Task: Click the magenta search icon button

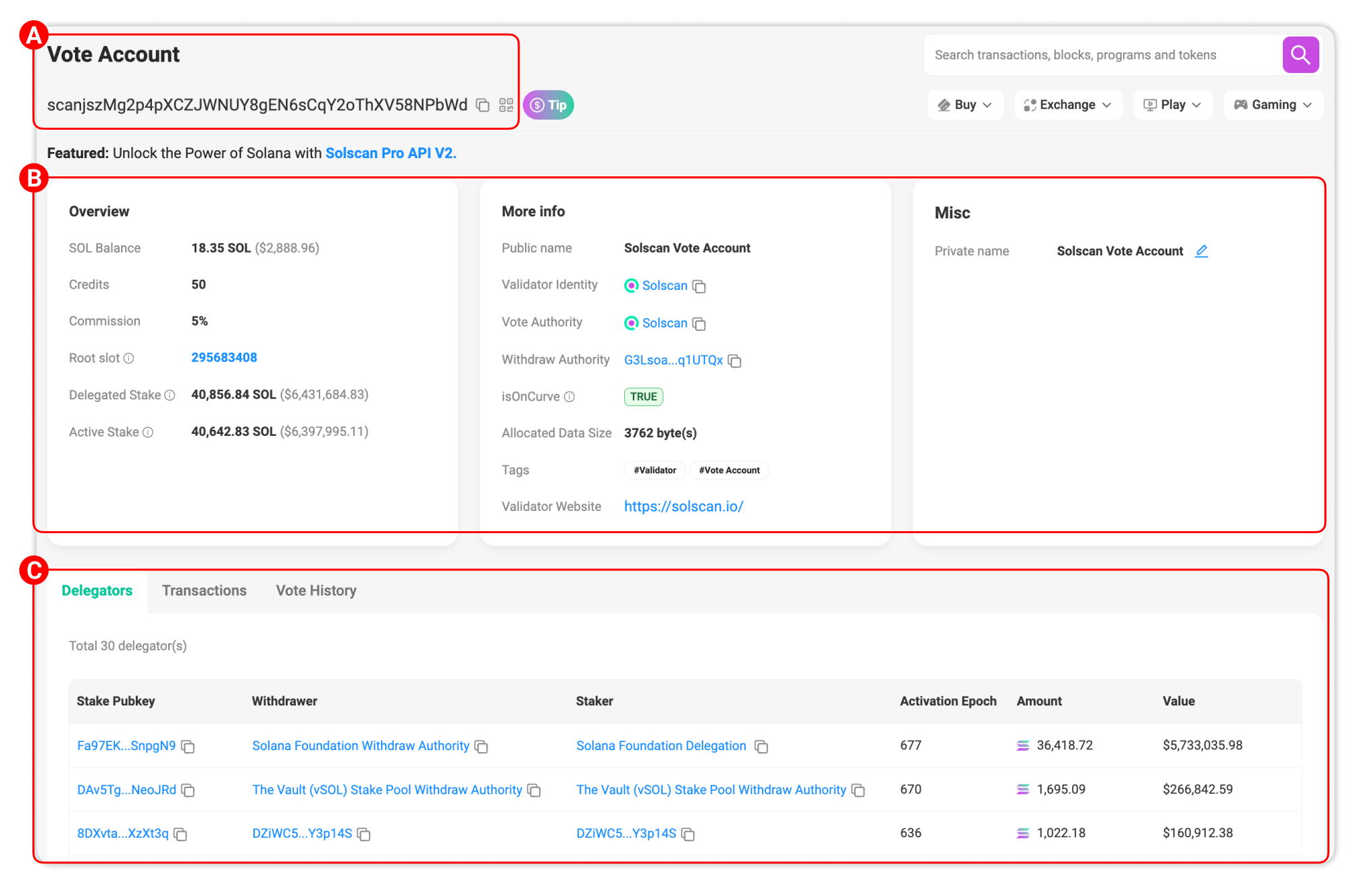Action: (1300, 55)
